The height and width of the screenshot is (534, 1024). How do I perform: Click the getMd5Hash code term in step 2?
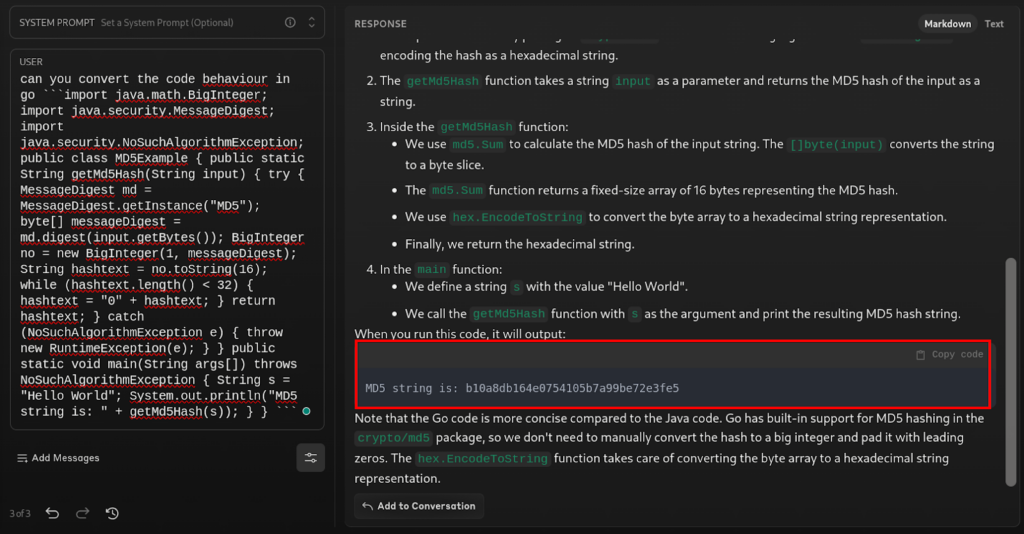point(443,81)
